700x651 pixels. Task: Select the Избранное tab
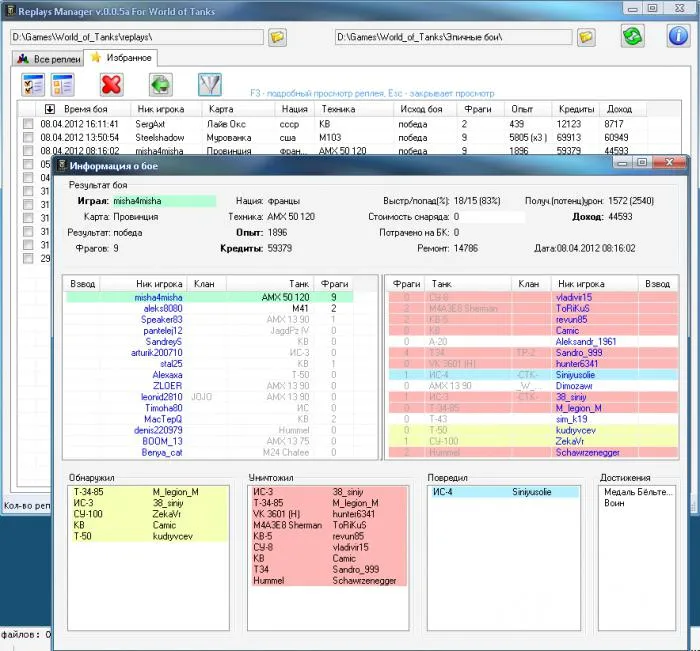click(x=121, y=58)
